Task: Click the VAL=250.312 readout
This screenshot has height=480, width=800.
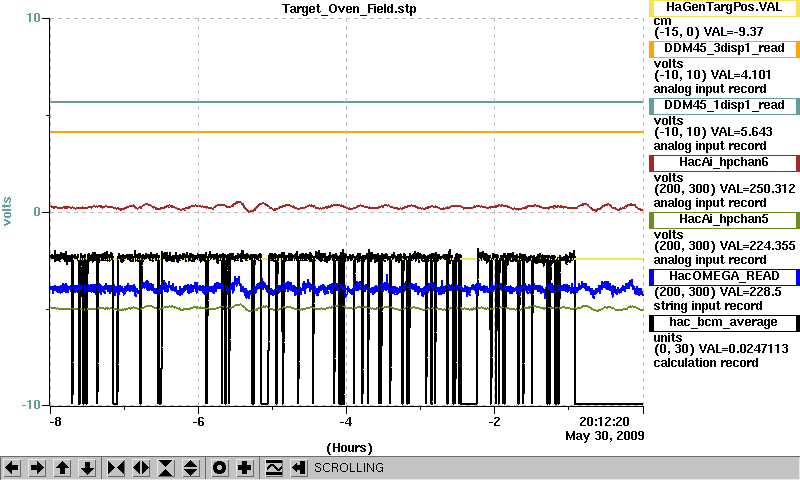Action: (x=757, y=189)
